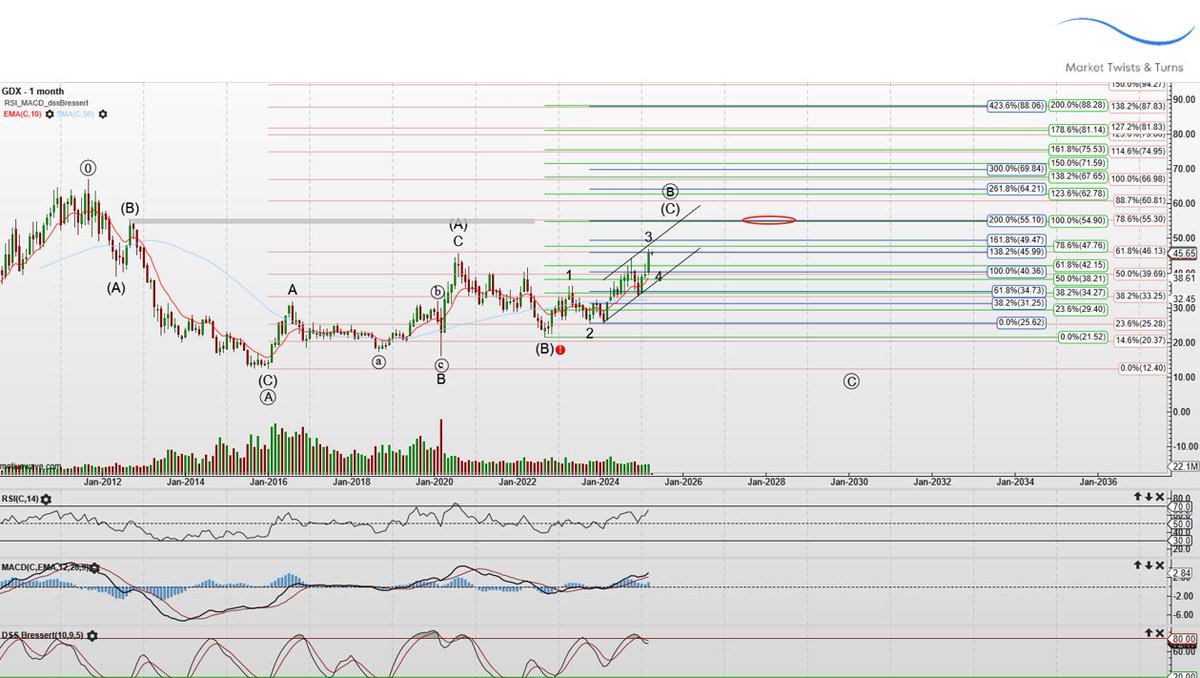
Task: Open settings gear next to SMA(C,50)
Action: (102, 114)
